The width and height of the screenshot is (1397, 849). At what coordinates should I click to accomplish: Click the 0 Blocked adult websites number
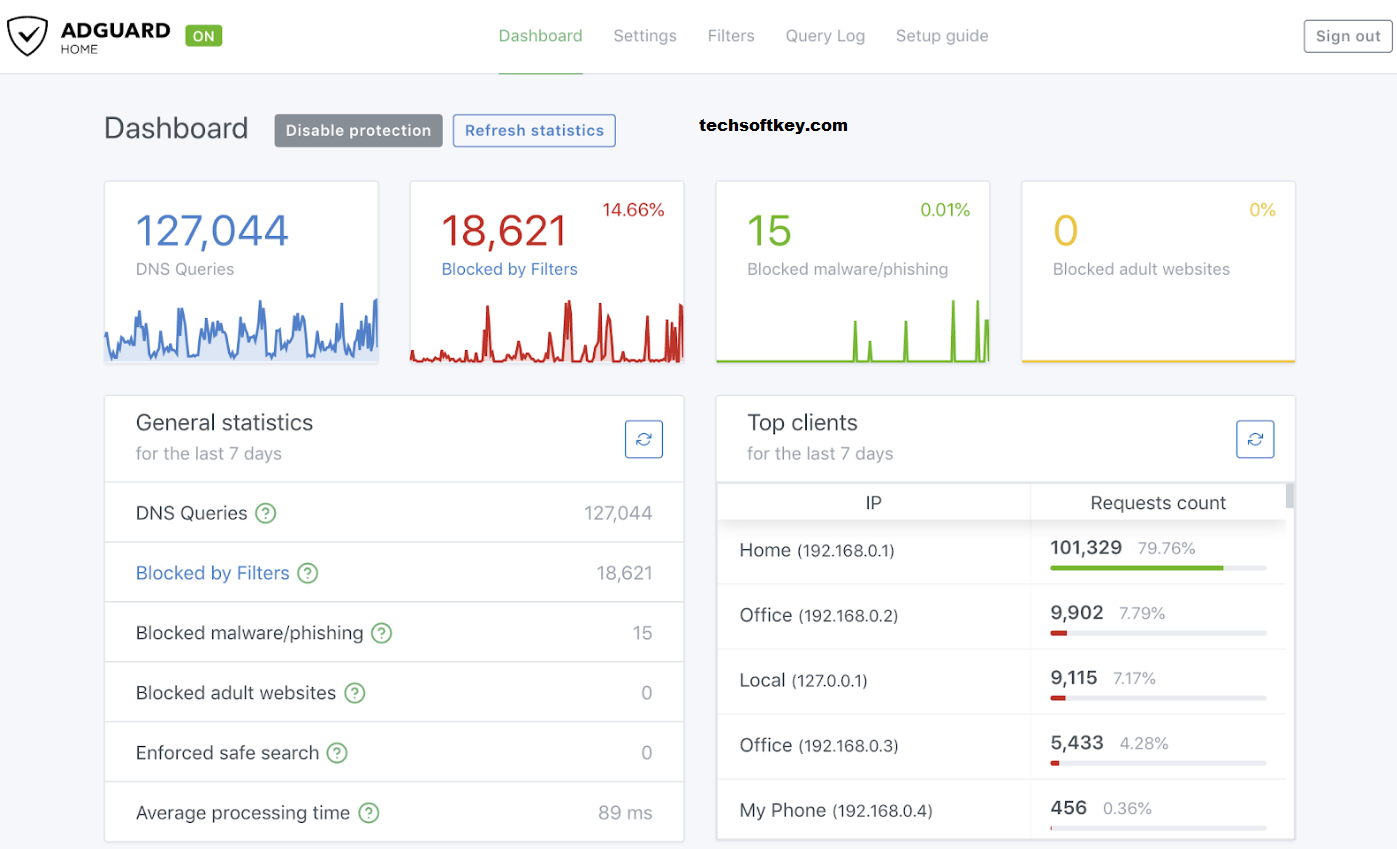pos(1066,231)
